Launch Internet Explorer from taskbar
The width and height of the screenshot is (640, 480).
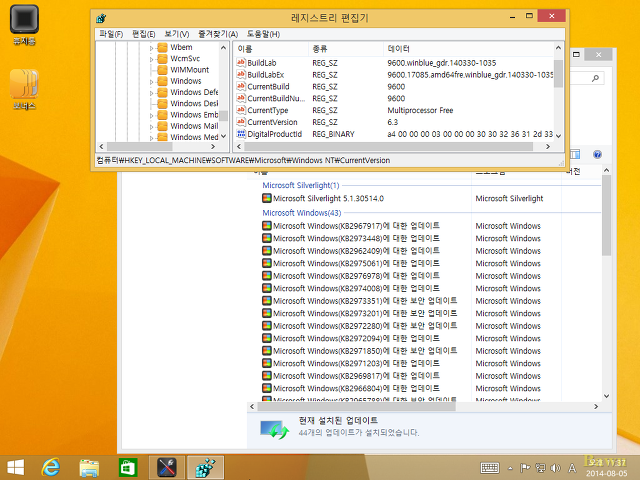pos(51,467)
